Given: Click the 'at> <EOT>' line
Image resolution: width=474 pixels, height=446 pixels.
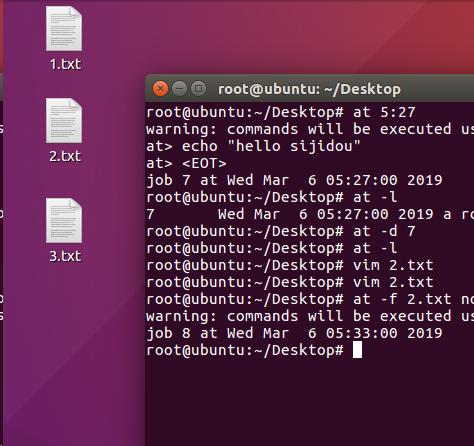Looking at the screenshot, I should pyautogui.click(x=186, y=163).
